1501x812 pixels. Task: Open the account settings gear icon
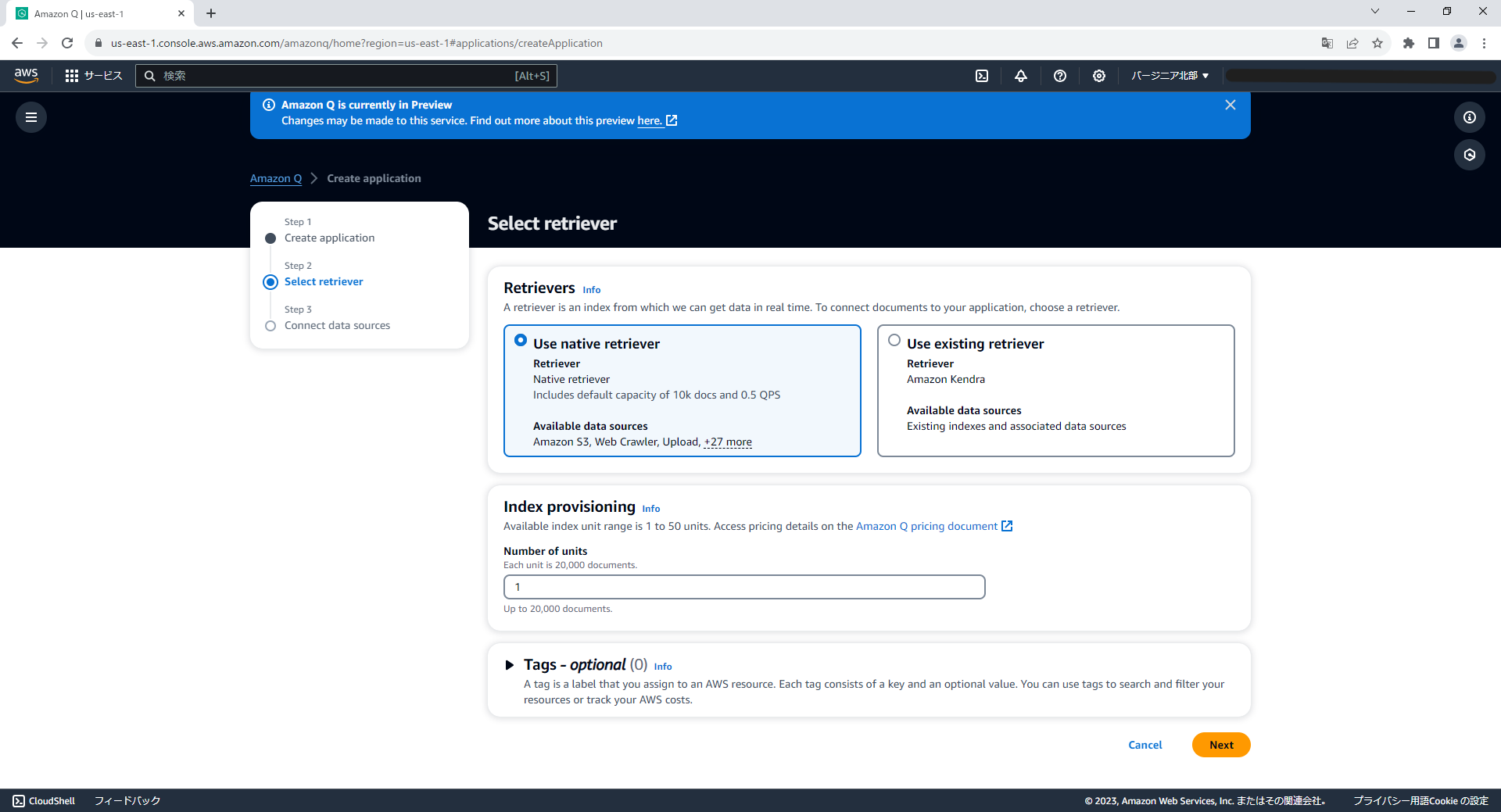(1098, 76)
